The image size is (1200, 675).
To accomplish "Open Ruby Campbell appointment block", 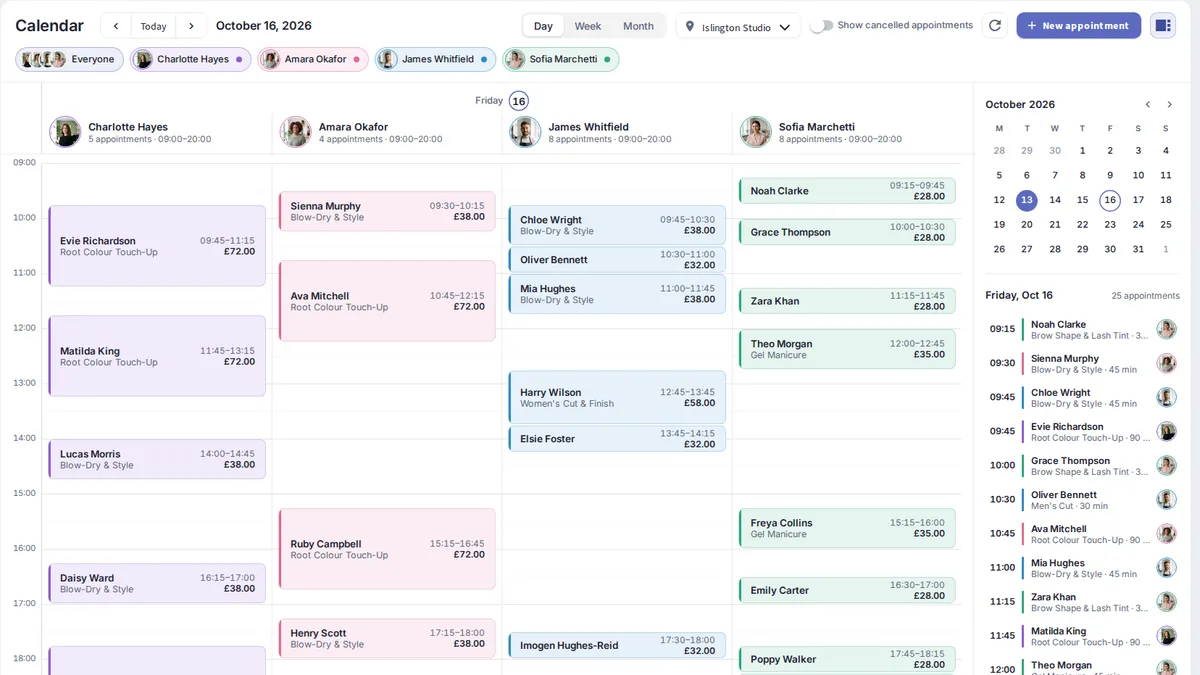I will pyautogui.click(x=387, y=549).
